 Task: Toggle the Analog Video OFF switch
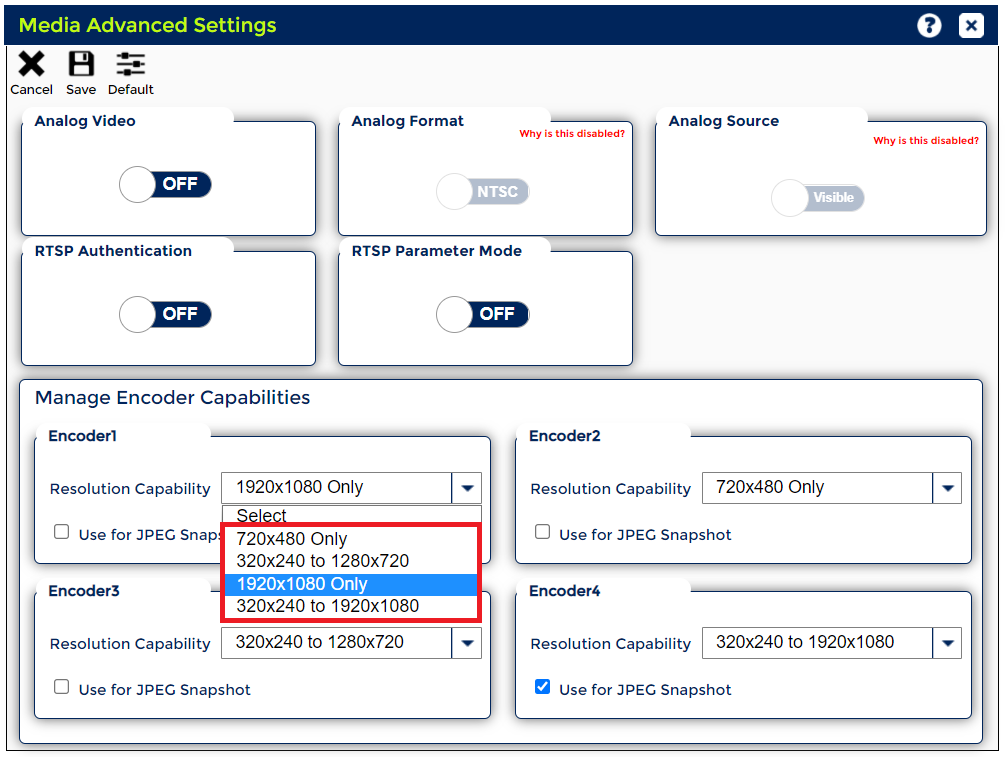tap(165, 185)
